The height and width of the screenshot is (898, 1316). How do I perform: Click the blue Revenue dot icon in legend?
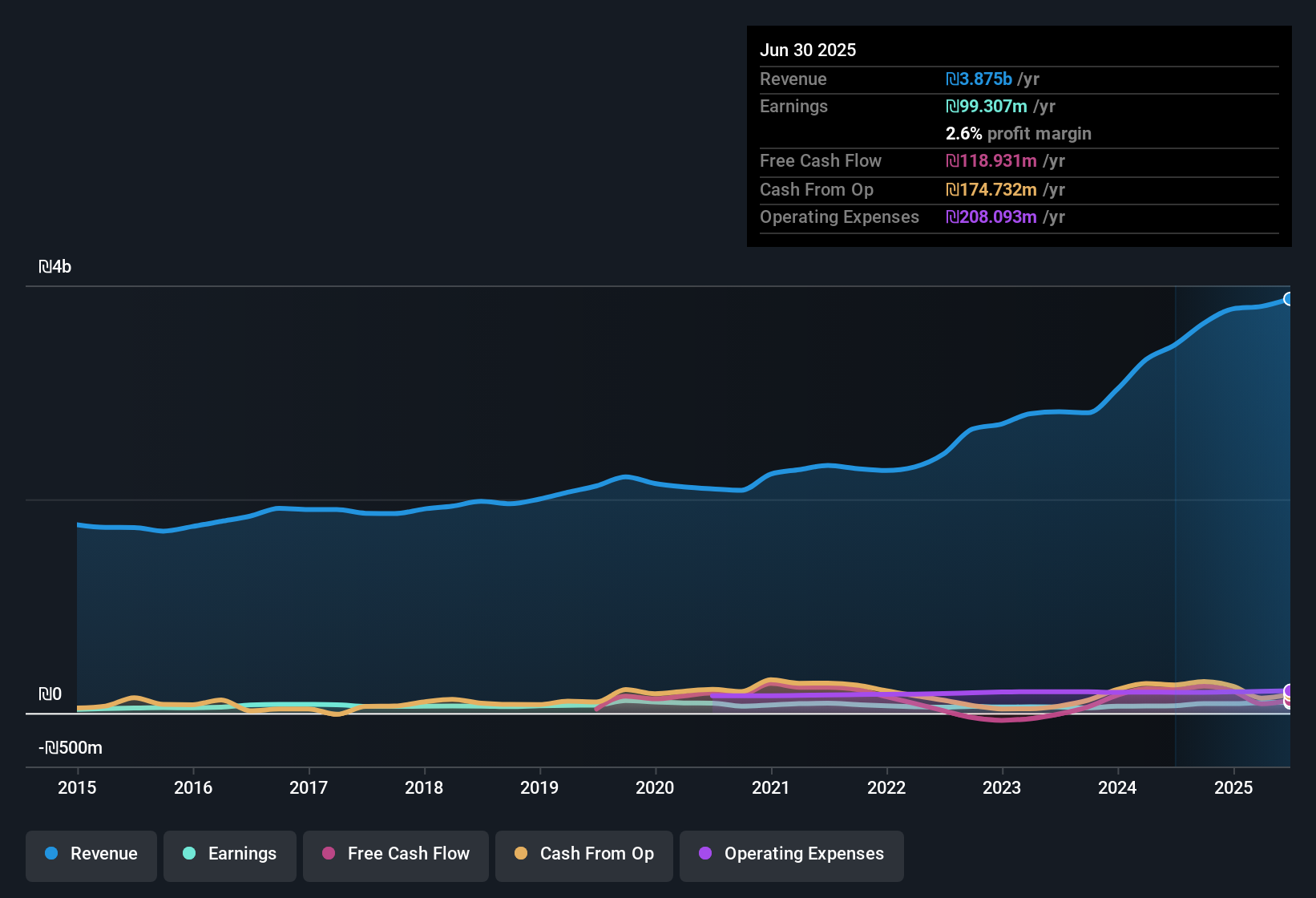[50, 854]
